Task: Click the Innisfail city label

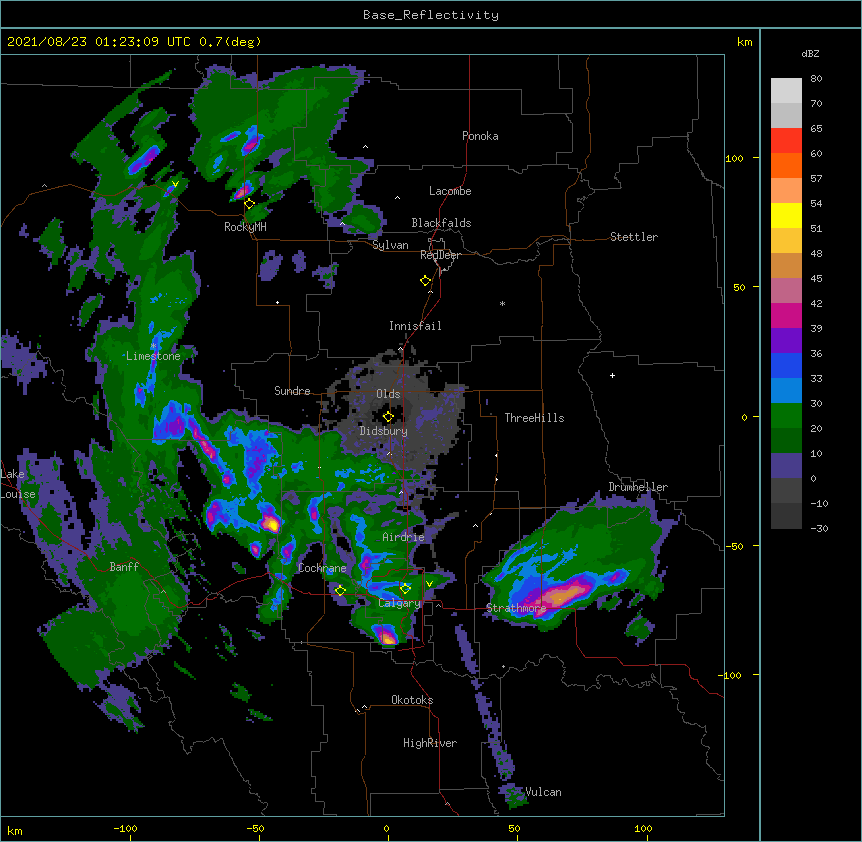Action: [415, 326]
